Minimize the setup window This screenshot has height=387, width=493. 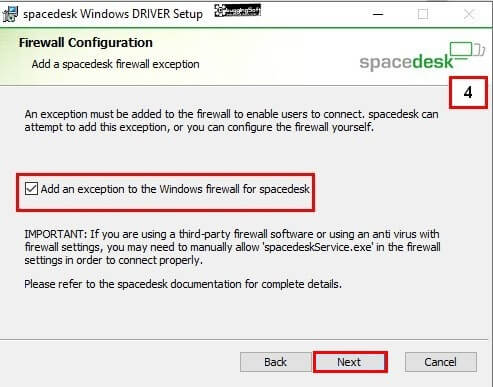(378, 14)
